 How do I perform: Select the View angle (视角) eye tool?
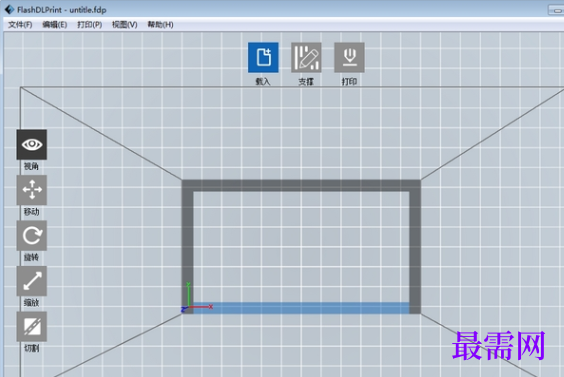(x=32, y=145)
